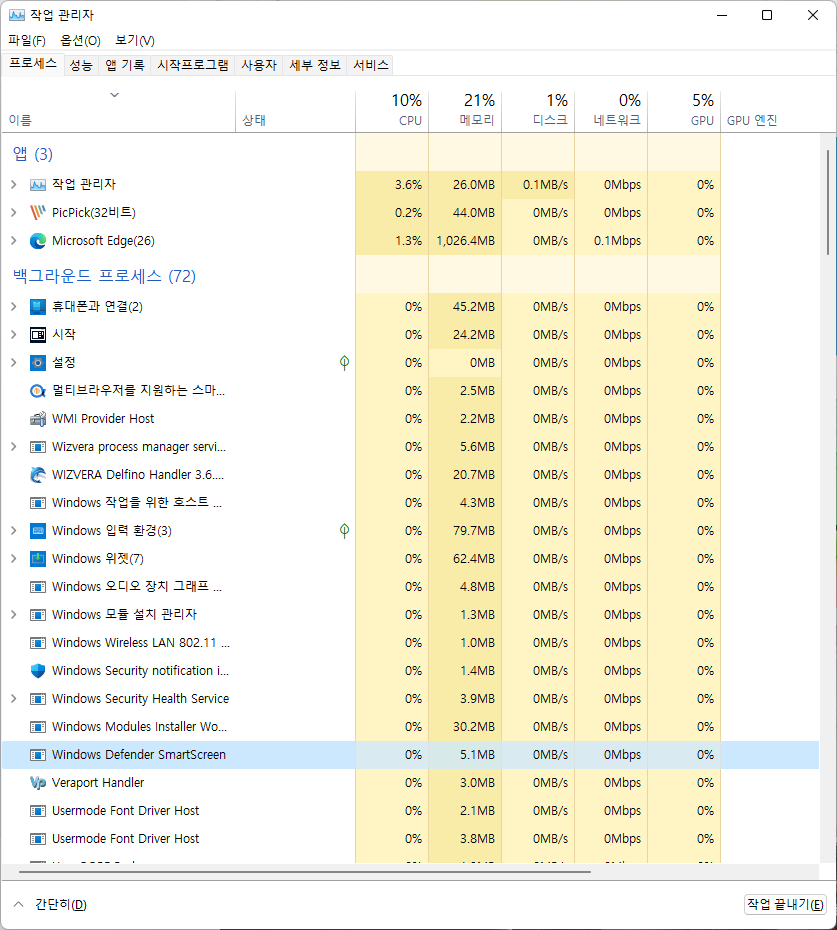837x930 pixels.
Task: Click the 백그라운드 프로세스 (72) group heading
Action: click(104, 276)
